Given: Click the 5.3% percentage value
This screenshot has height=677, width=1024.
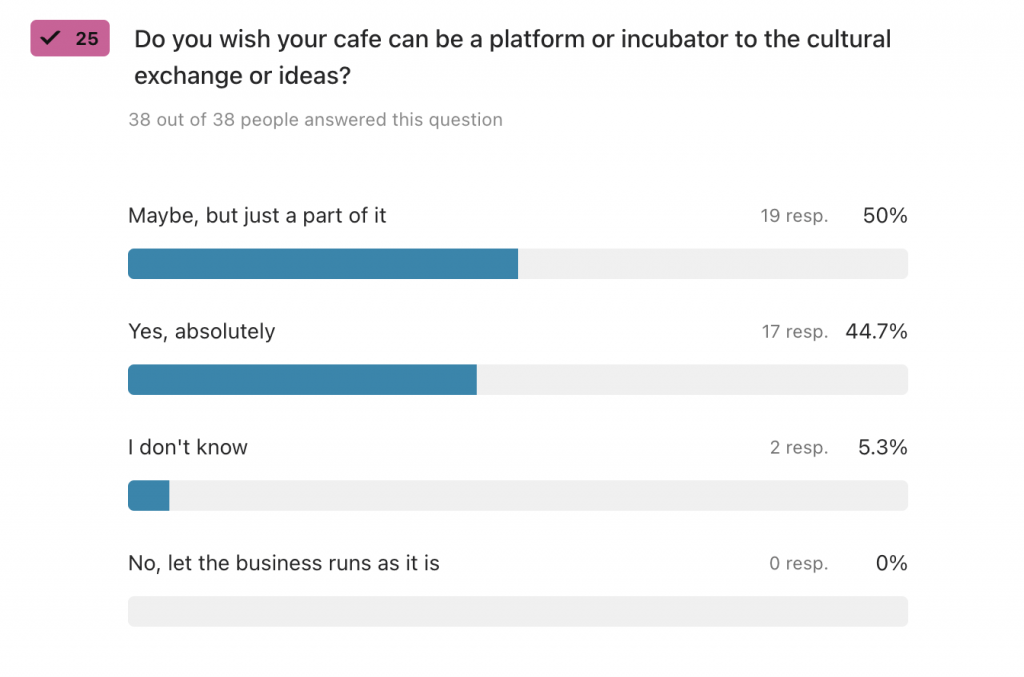Looking at the screenshot, I should pyautogui.click(x=882, y=447).
